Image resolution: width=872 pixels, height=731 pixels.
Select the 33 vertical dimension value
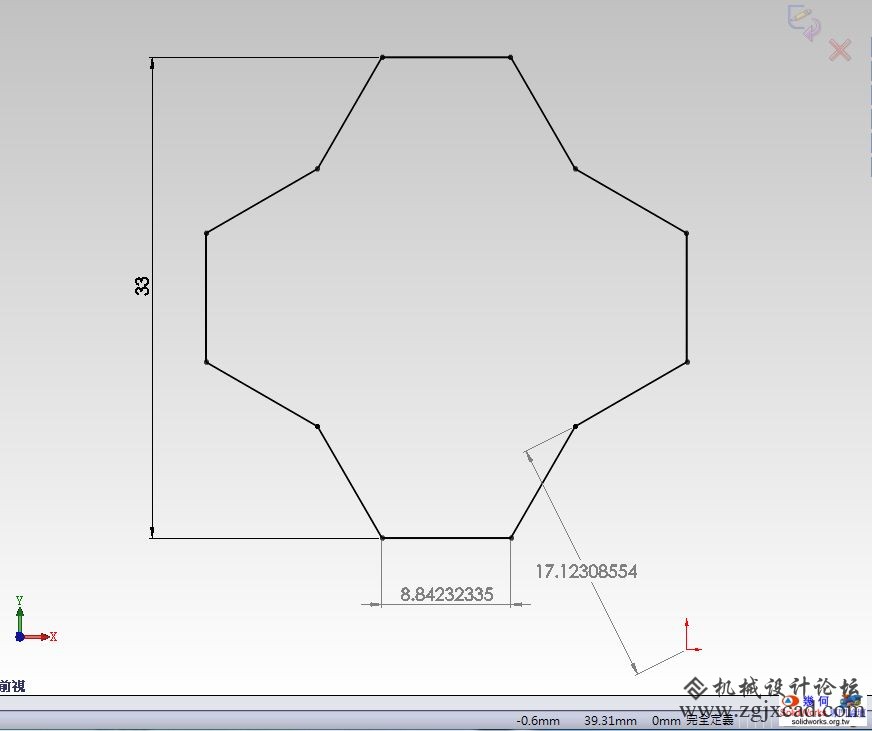pos(142,286)
